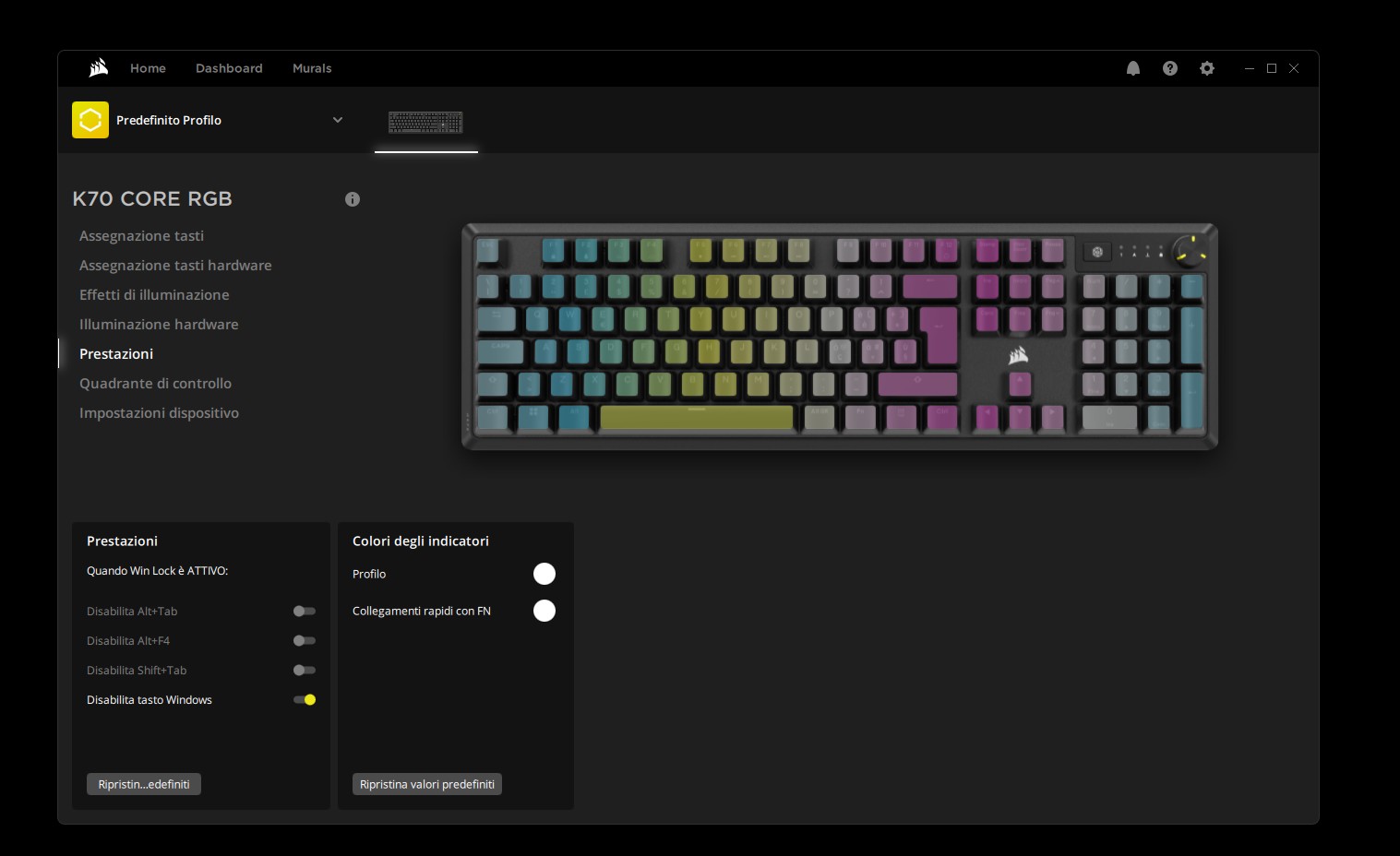This screenshot has width=1400, height=856.
Task: Enable the Disabilita Alt+Tab toggle
Action: 305,611
